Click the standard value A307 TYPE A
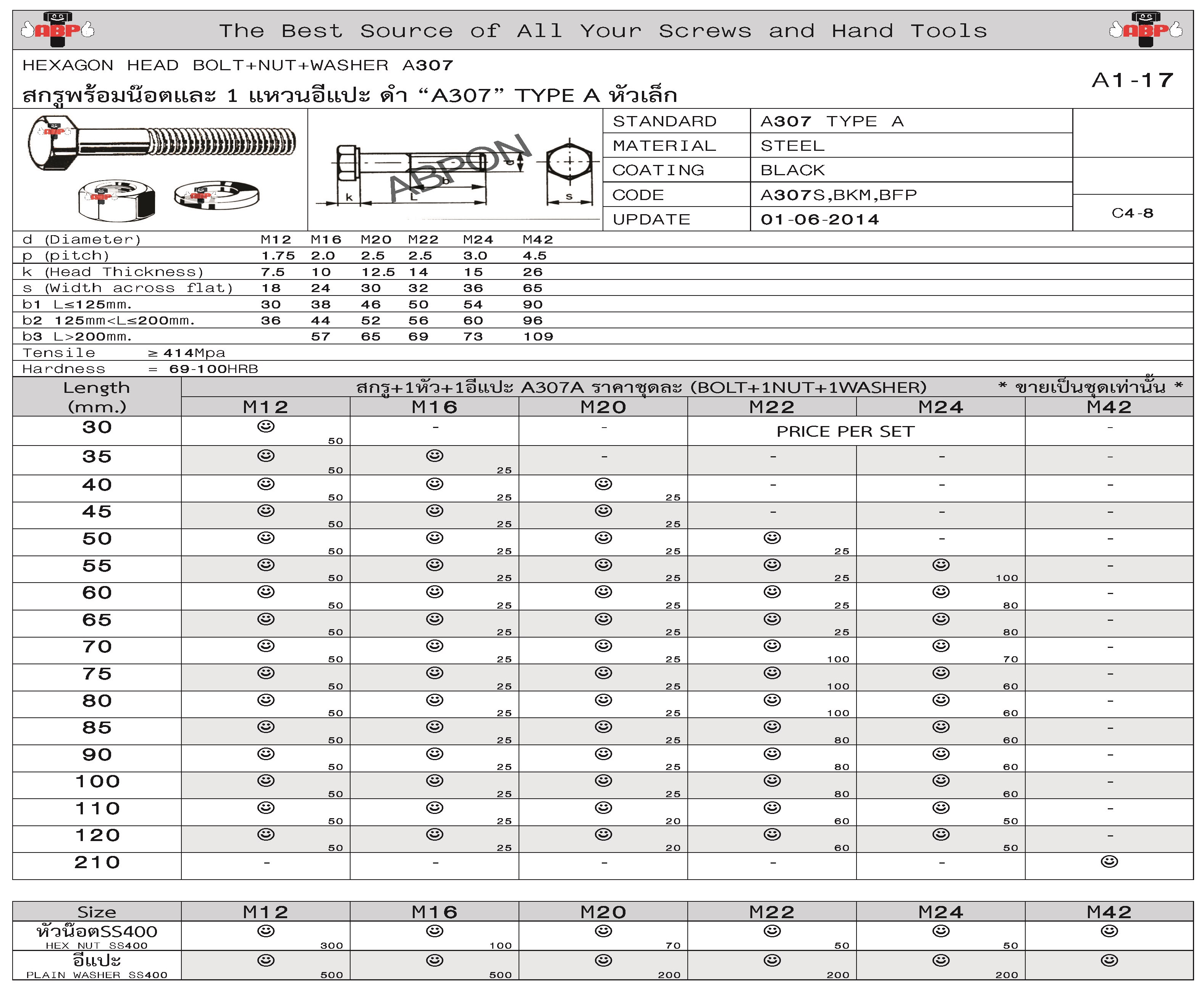1204x993 pixels. 832,121
